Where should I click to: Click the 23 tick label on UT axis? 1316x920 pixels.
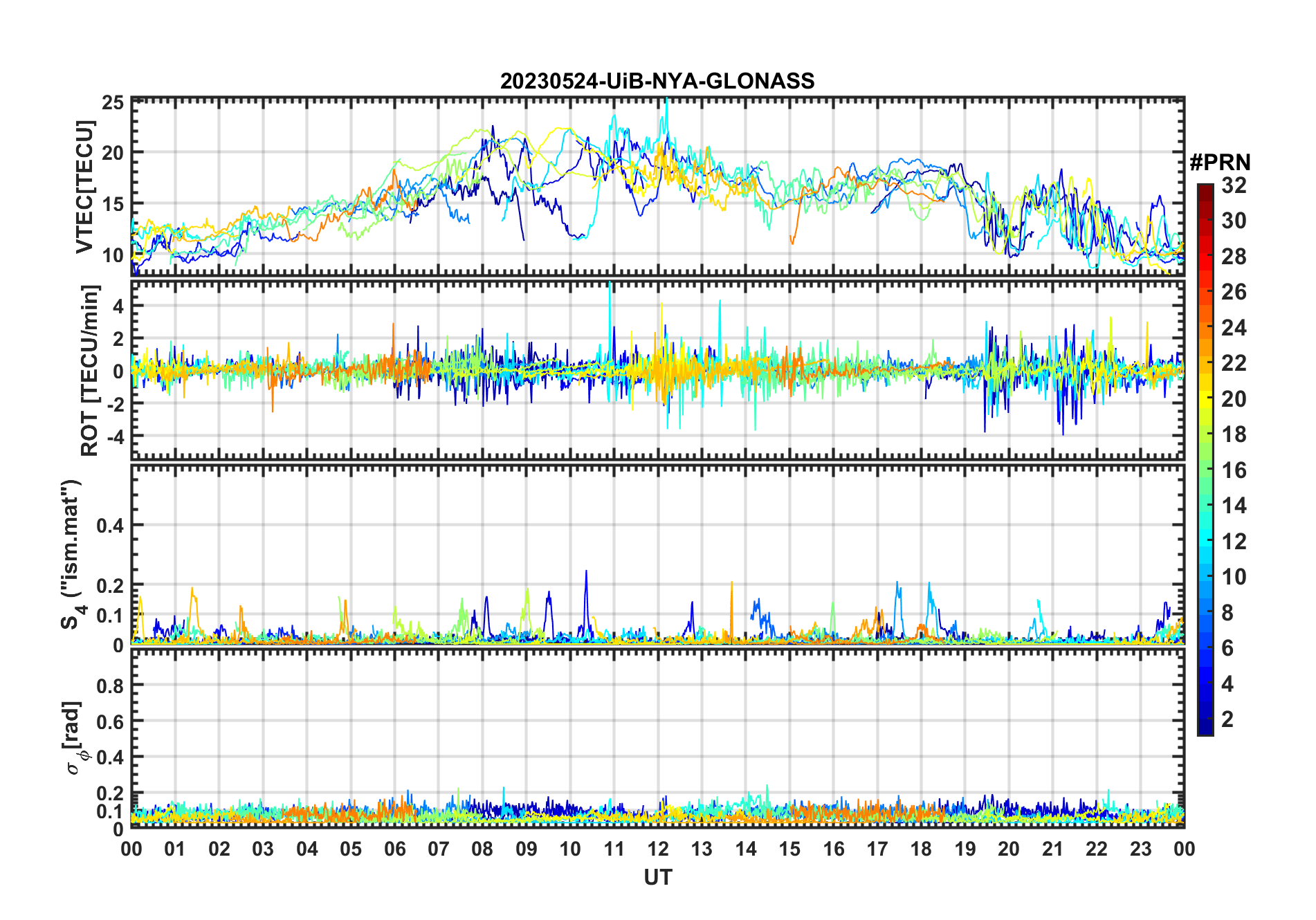(x=1140, y=849)
